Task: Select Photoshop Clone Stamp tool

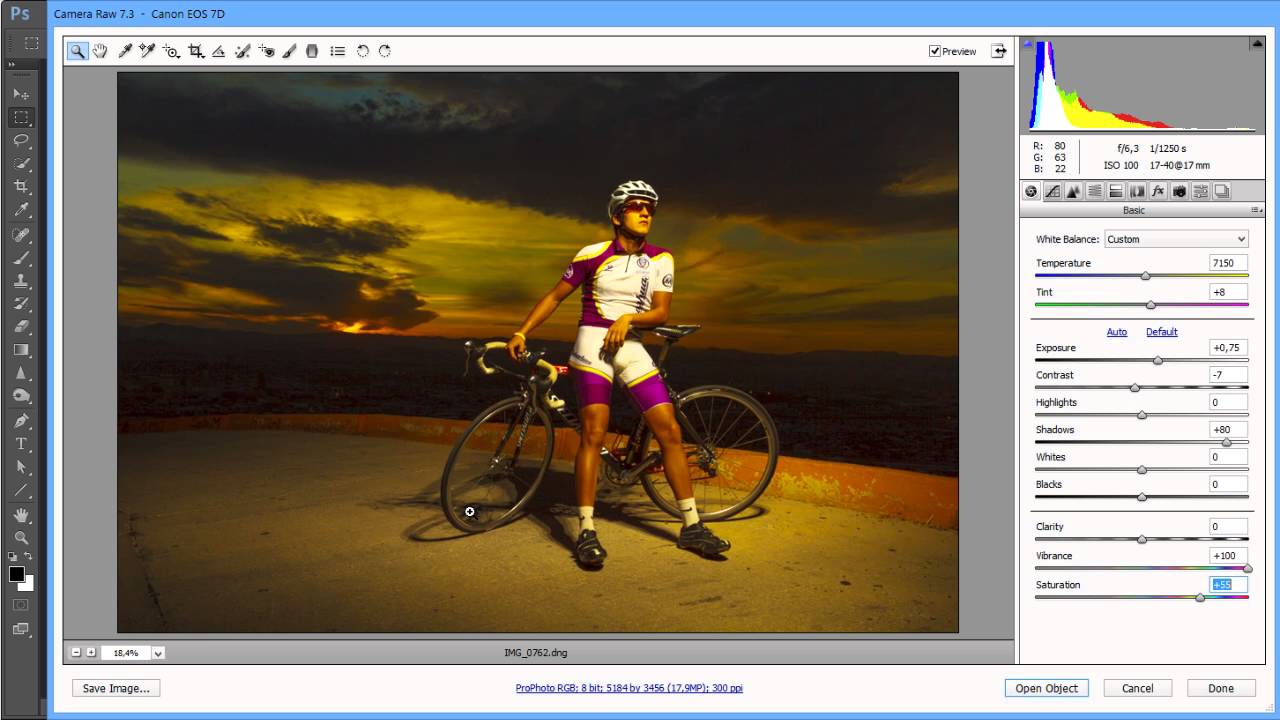Action: coord(21,280)
